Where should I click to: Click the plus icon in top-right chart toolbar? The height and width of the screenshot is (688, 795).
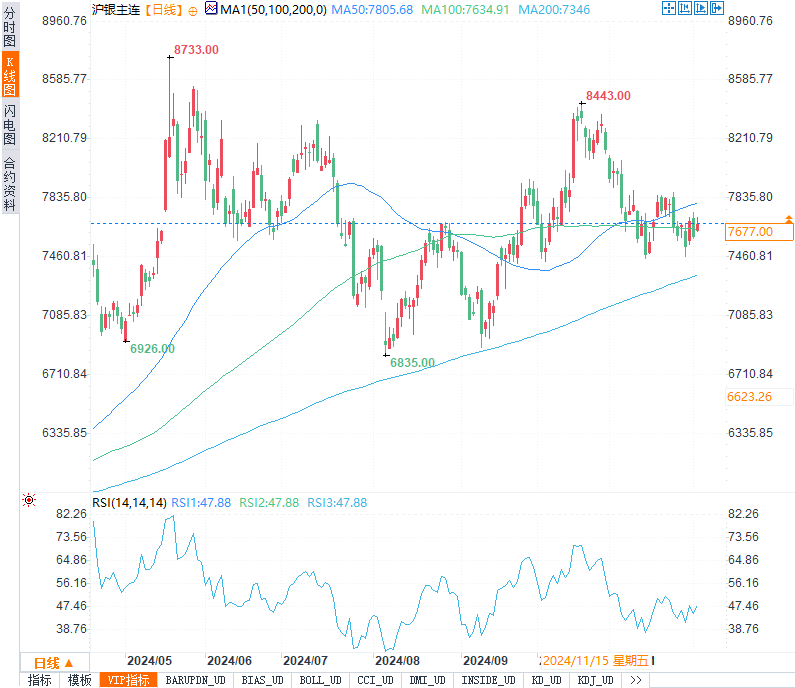point(669,9)
